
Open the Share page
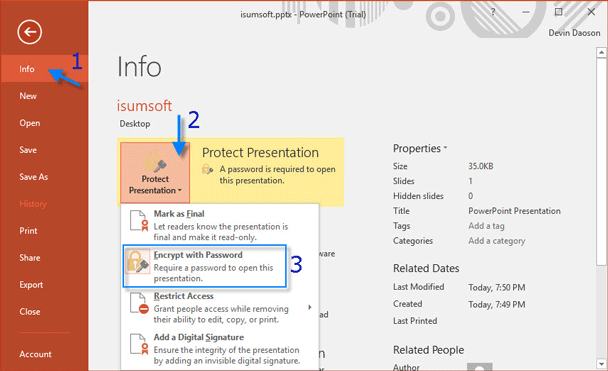point(44,257)
